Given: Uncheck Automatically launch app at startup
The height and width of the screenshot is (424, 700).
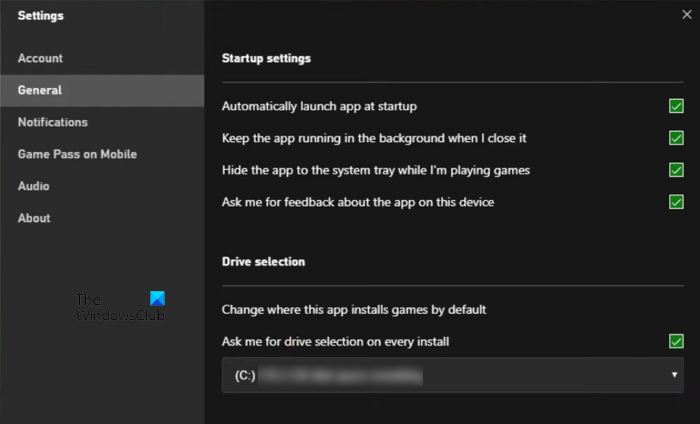Looking at the screenshot, I should pos(676,106).
